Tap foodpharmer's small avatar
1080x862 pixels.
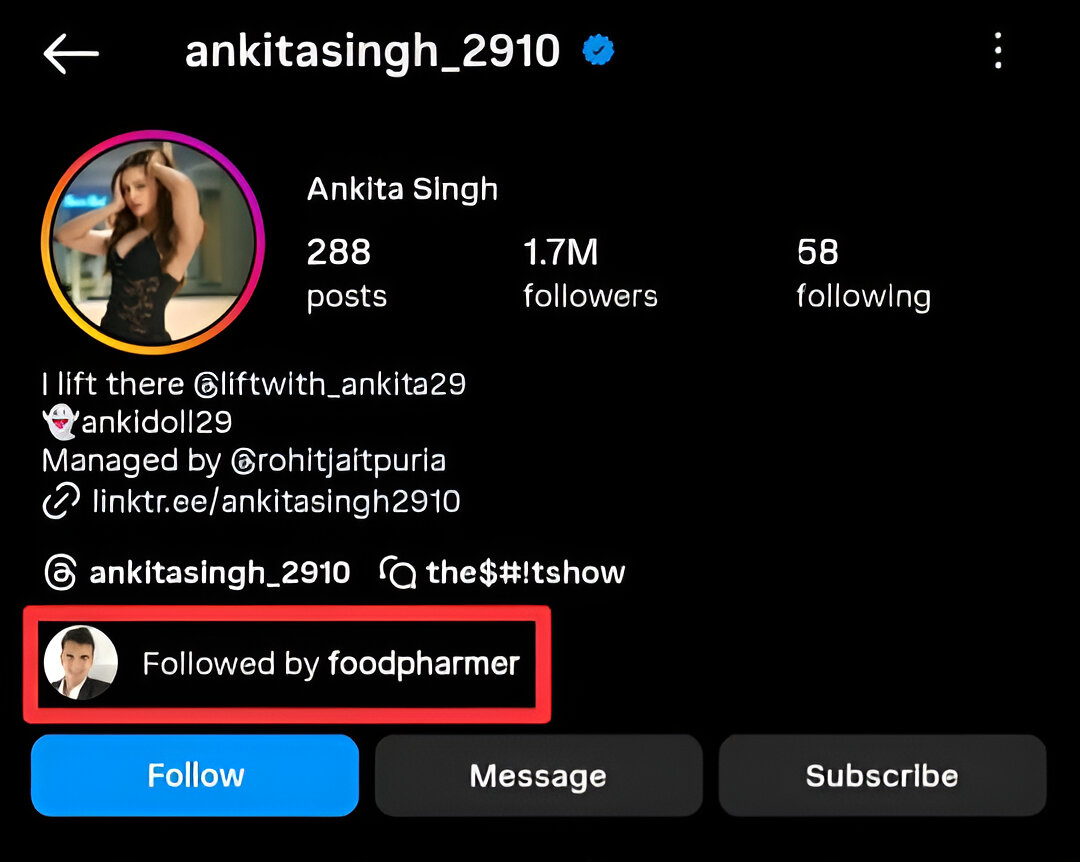[81, 663]
